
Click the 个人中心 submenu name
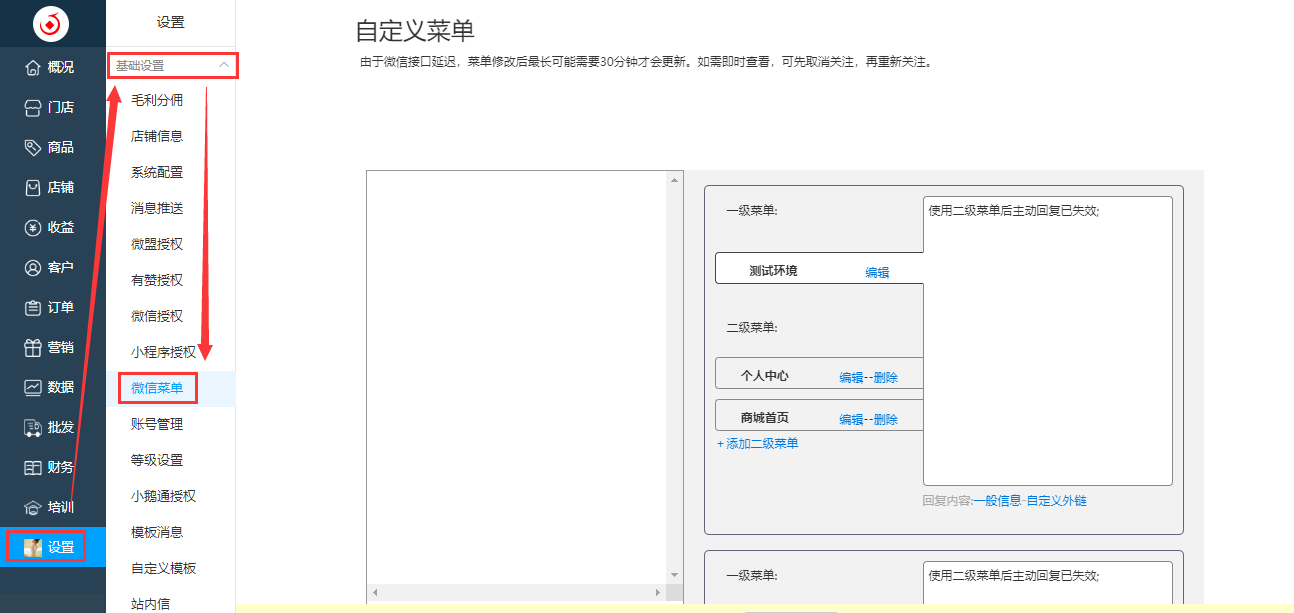[x=765, y=376]
